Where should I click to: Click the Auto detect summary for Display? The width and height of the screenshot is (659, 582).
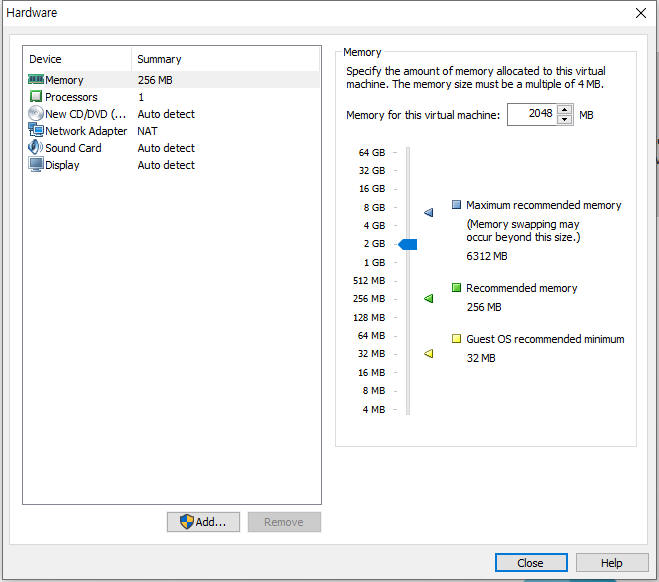coord(166,165)
